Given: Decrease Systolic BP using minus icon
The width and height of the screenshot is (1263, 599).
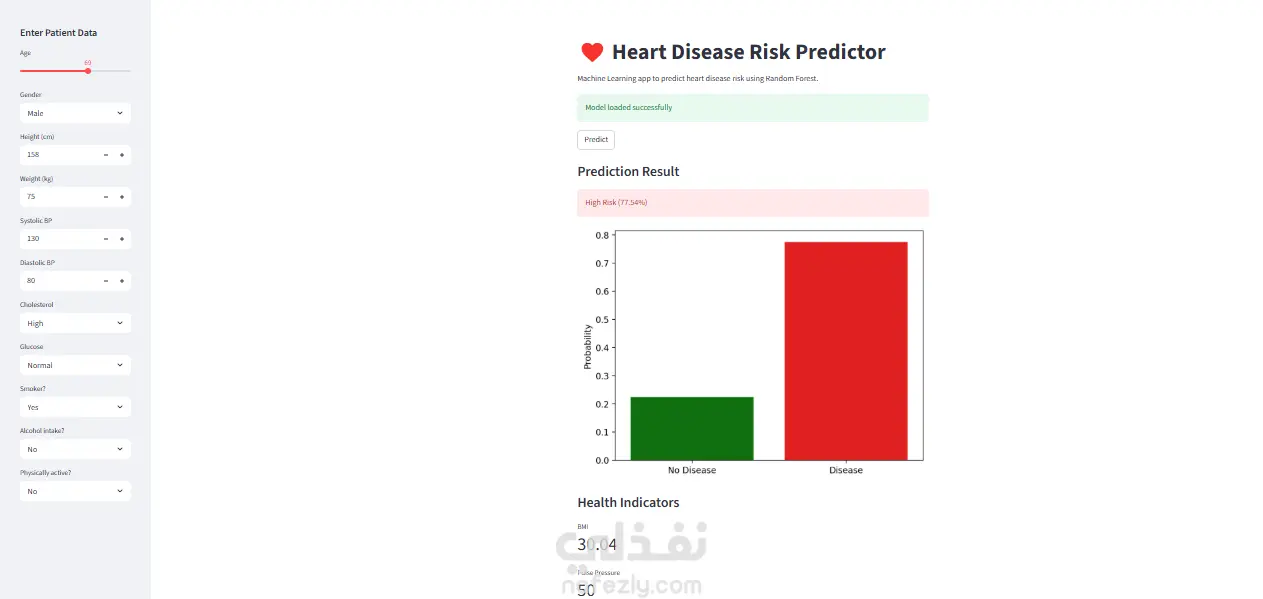Looking at the screenshot, I should [x=106, y=239].
